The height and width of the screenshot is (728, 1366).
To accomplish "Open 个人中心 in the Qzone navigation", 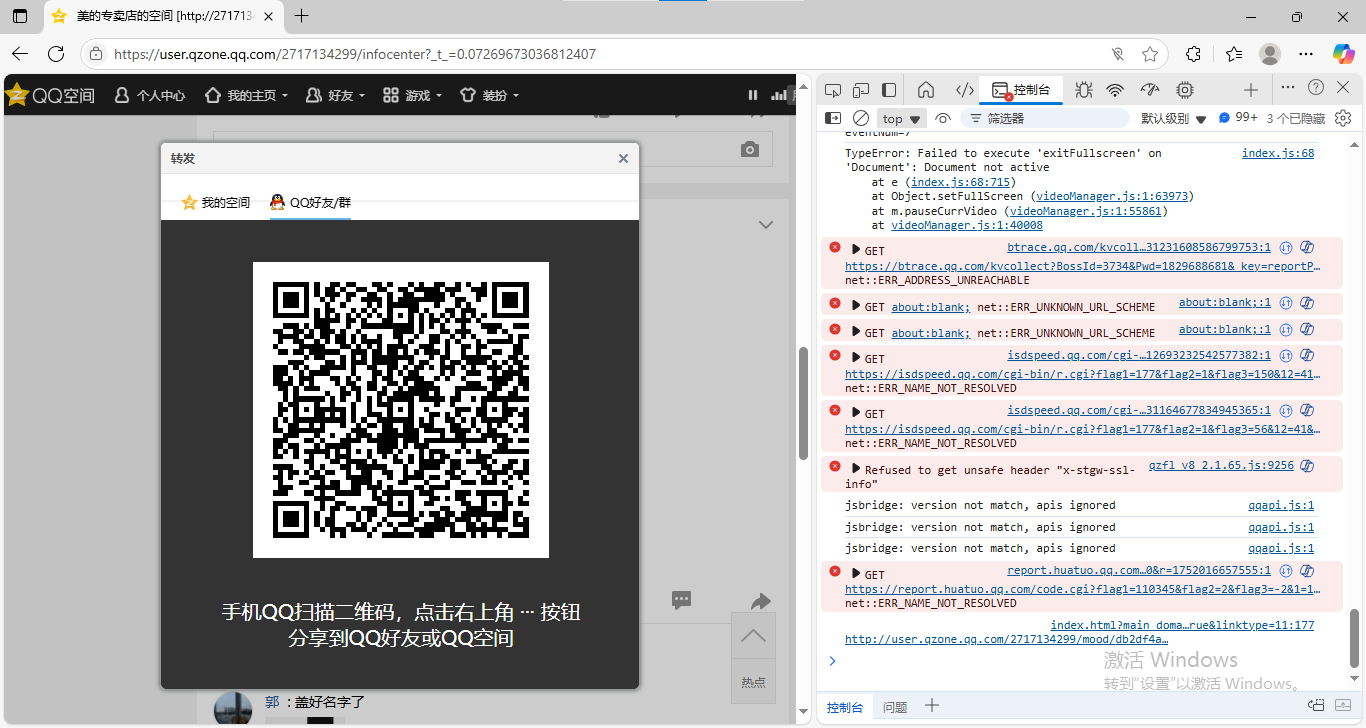I will click(x=150, y=95).
